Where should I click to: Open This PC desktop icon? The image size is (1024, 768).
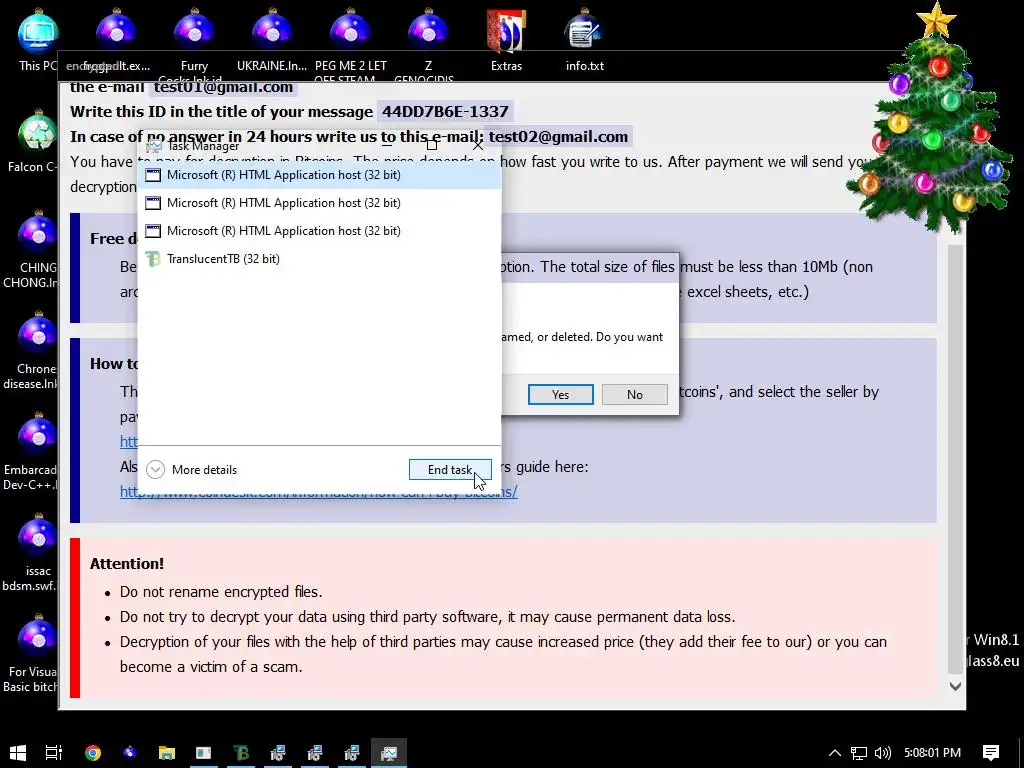[x=38, y=39]
